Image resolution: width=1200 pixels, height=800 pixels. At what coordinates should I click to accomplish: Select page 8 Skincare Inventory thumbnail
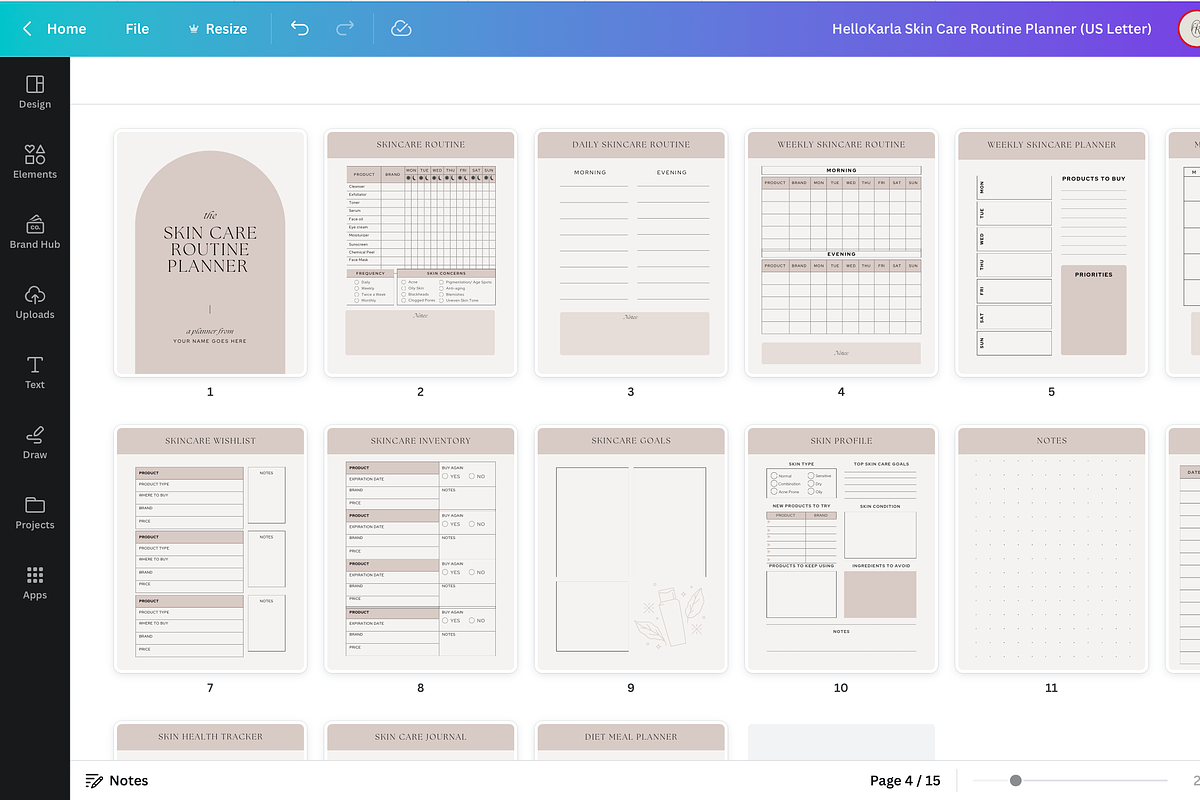420,549
